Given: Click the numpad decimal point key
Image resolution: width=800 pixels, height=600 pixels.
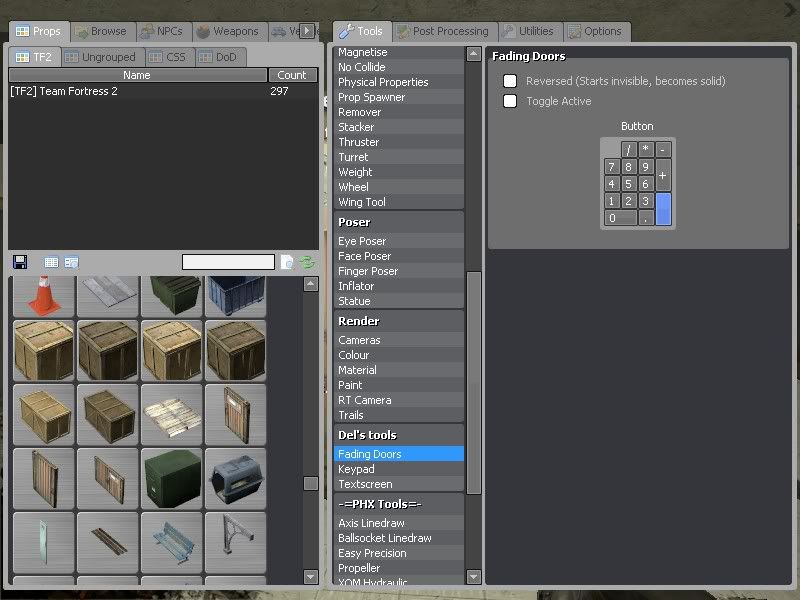Looking at the screenshot, I should 645,218.
